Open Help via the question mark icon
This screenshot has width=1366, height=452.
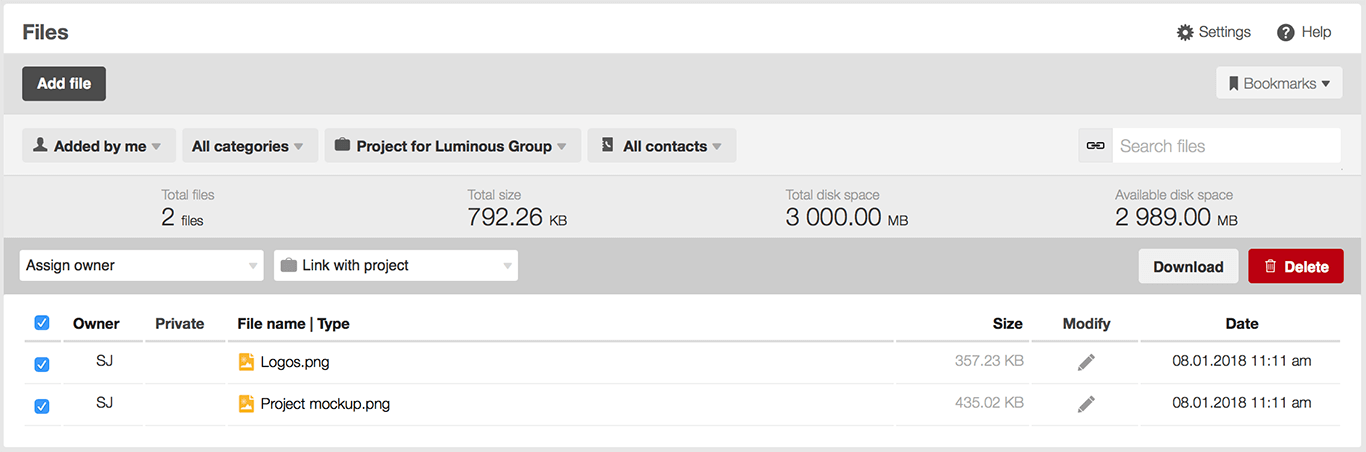[x=1286, y=32]
